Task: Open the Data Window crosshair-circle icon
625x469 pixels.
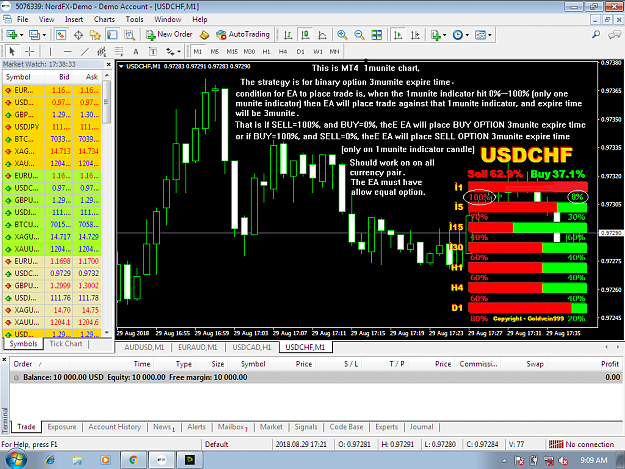Action: 78,35
